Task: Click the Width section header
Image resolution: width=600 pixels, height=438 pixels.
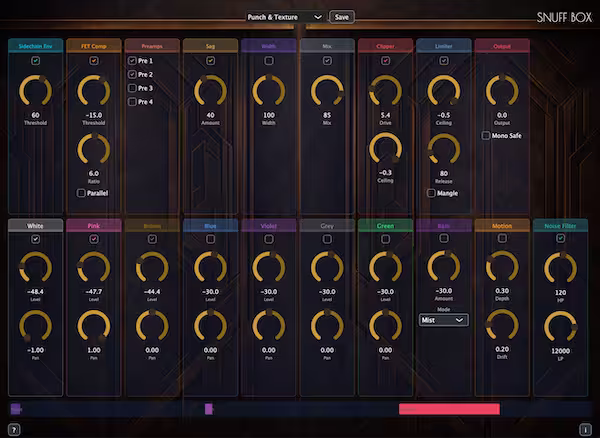Action: pos(268,45)
